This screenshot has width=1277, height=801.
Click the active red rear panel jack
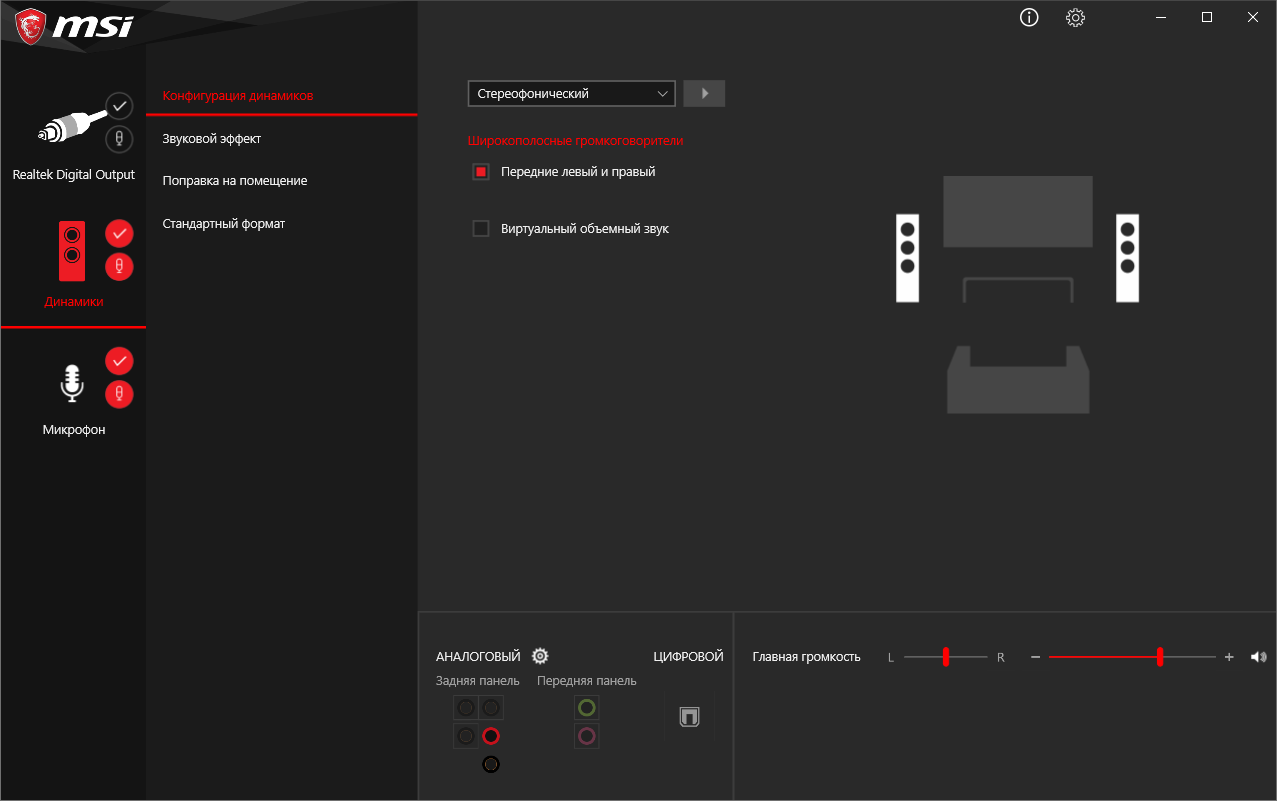pos(490,736)
